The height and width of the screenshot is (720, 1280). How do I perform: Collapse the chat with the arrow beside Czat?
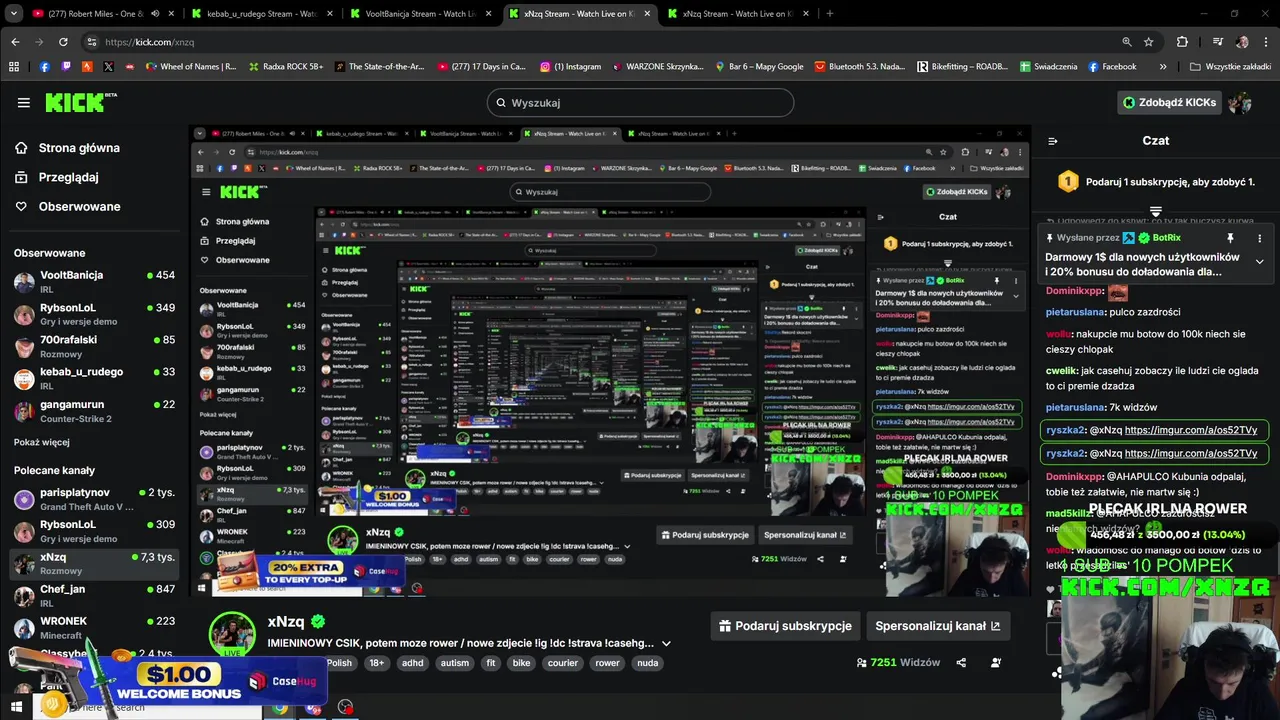(x=1052, y=141)
